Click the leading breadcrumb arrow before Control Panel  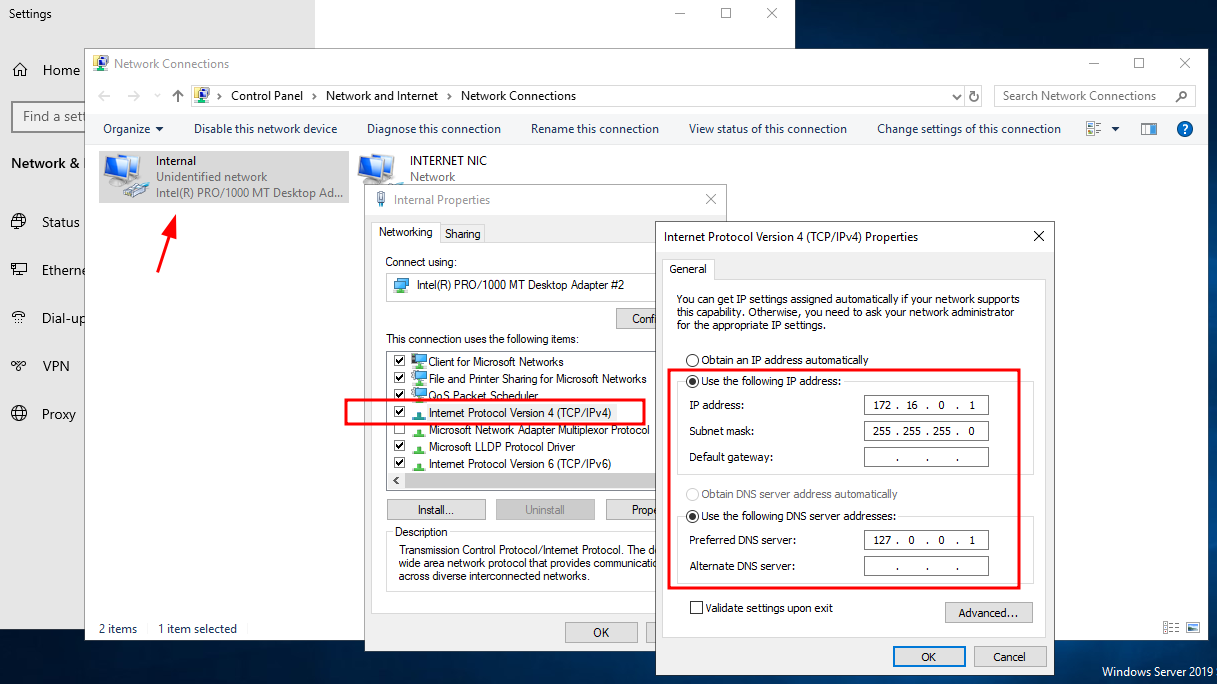pos(219,96)
